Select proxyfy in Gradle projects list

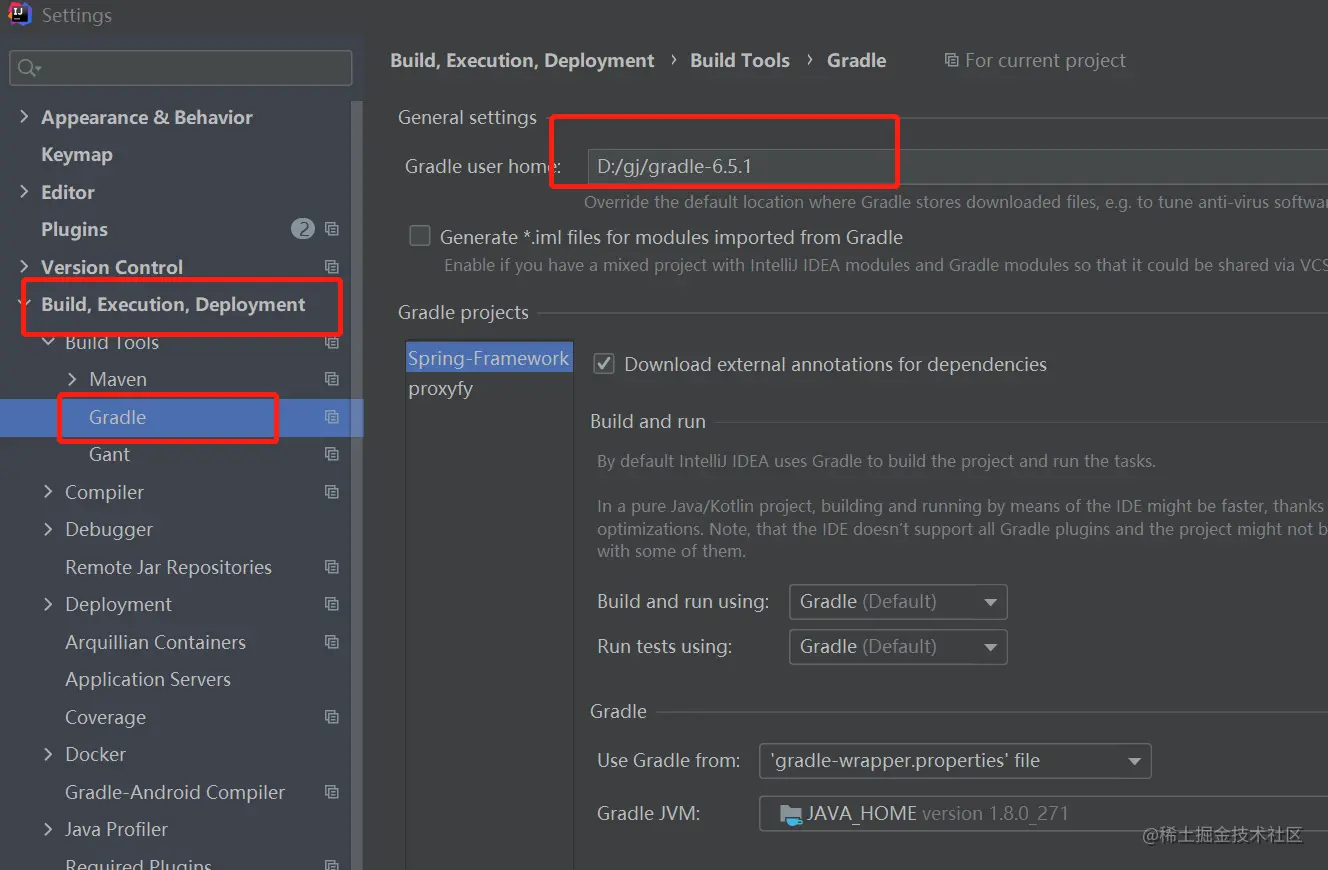(x=440, y=389)
